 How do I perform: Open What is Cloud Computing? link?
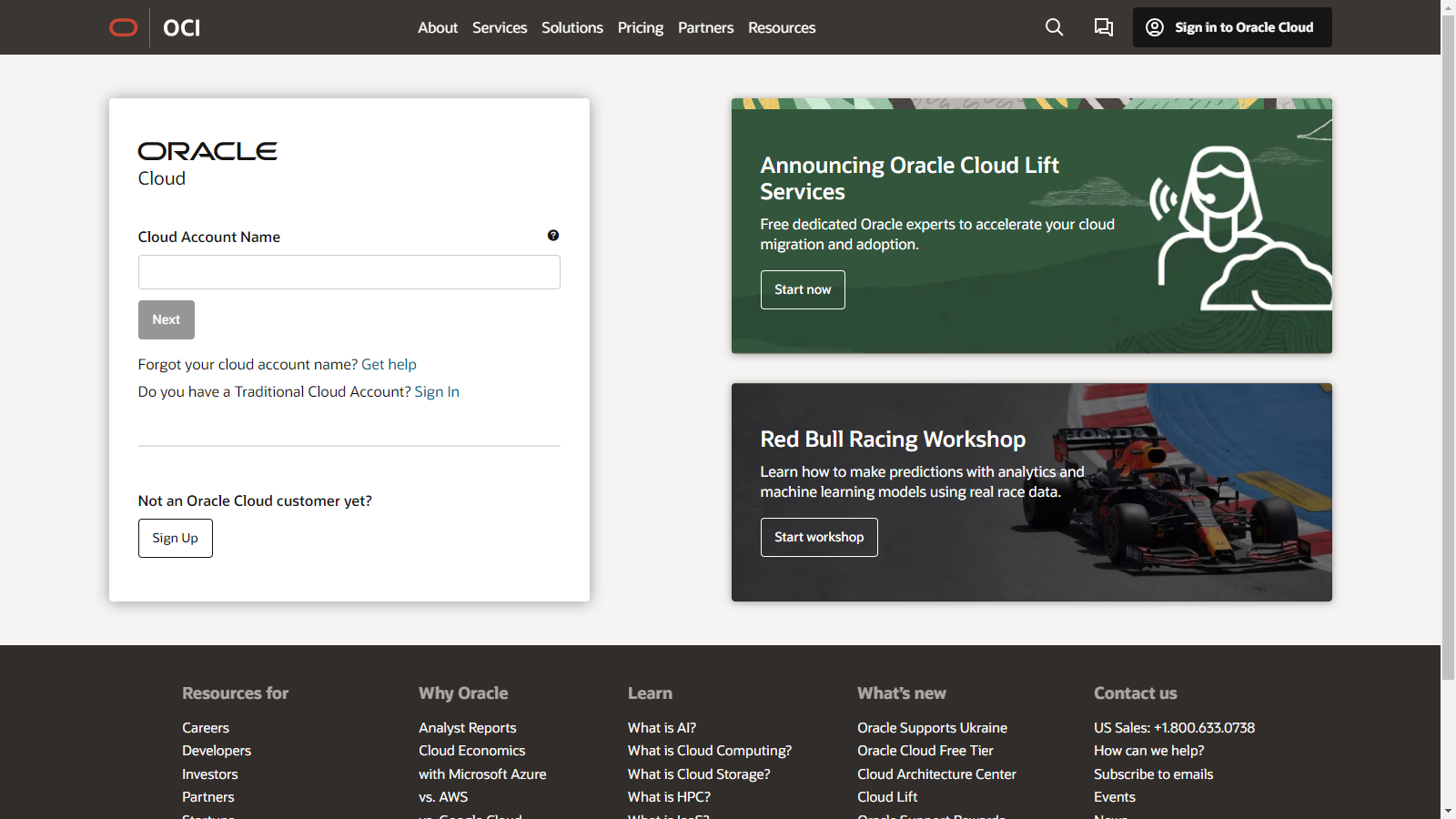710,751
